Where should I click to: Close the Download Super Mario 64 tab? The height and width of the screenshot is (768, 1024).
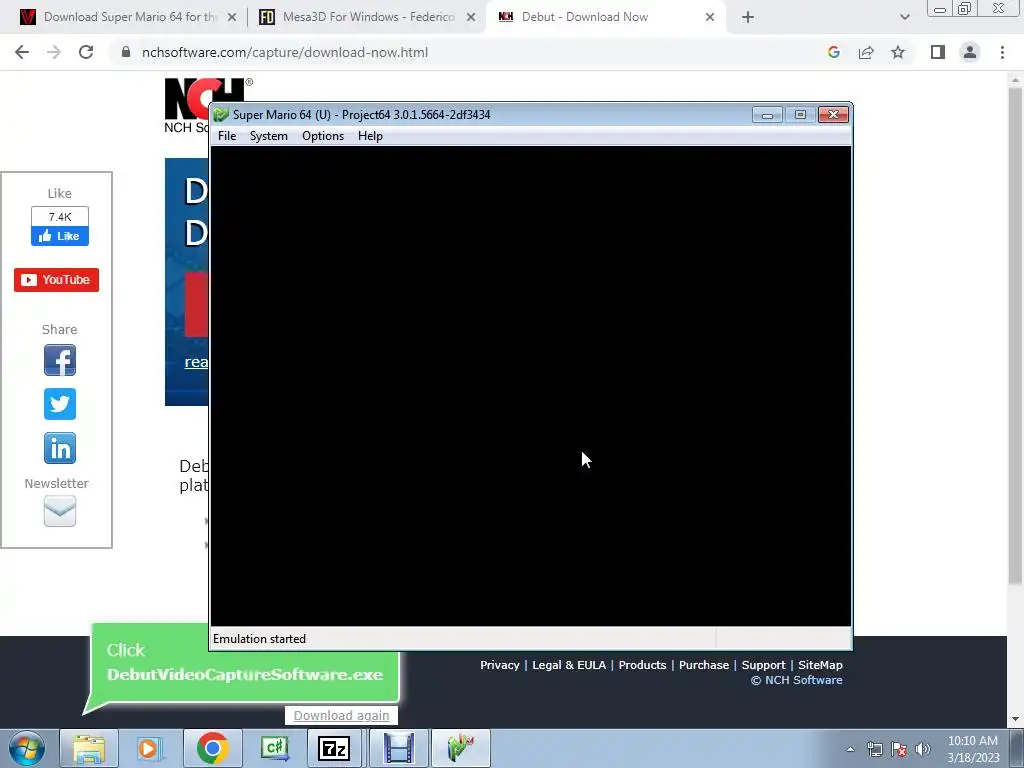click(x=232, y=17)
